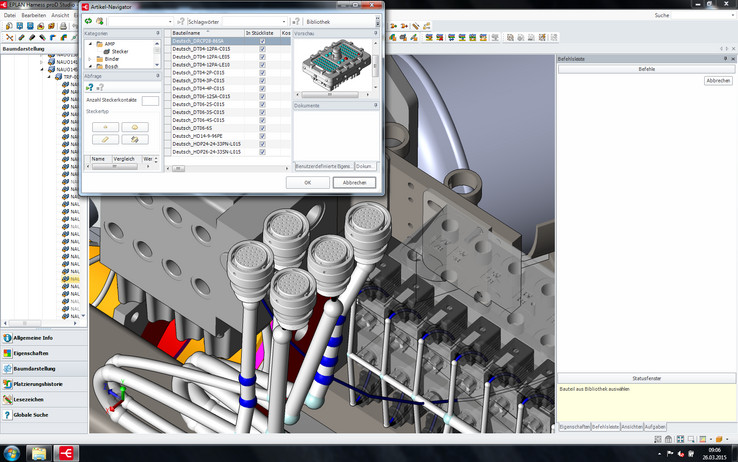Screen dimensions: 738x462
Task: Sort by Bauteilname column header
Action: click(x=208, y=33)
